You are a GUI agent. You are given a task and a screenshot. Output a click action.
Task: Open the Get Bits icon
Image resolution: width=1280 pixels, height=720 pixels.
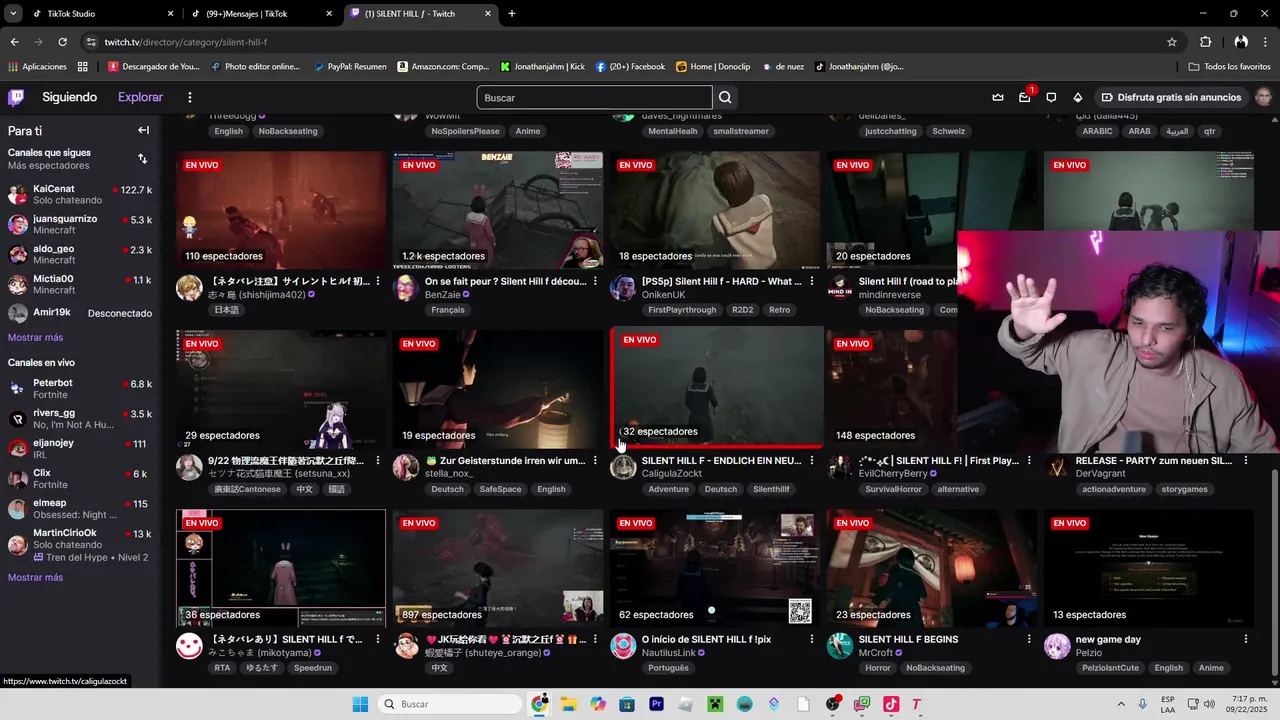1077,97
